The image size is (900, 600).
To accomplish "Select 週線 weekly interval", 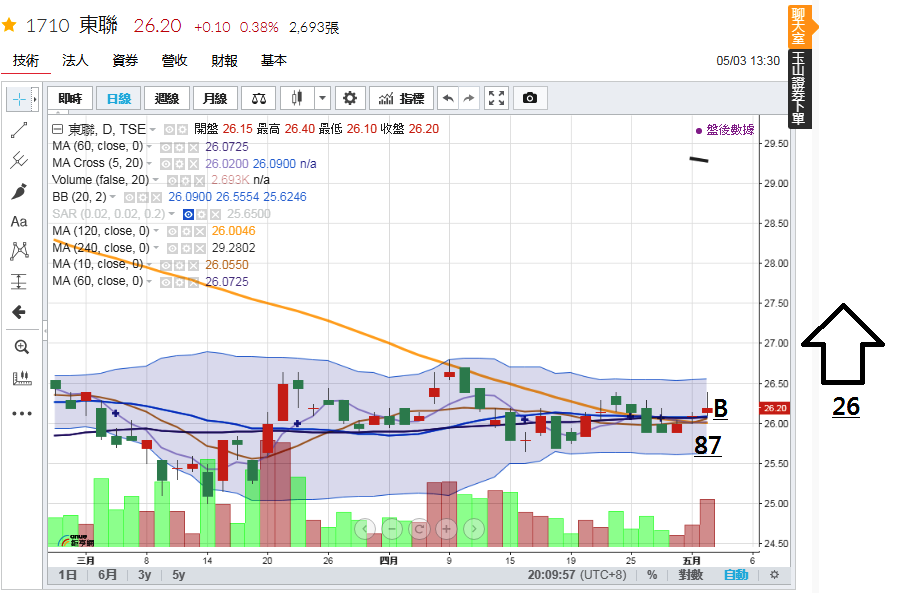I will 167,98.
